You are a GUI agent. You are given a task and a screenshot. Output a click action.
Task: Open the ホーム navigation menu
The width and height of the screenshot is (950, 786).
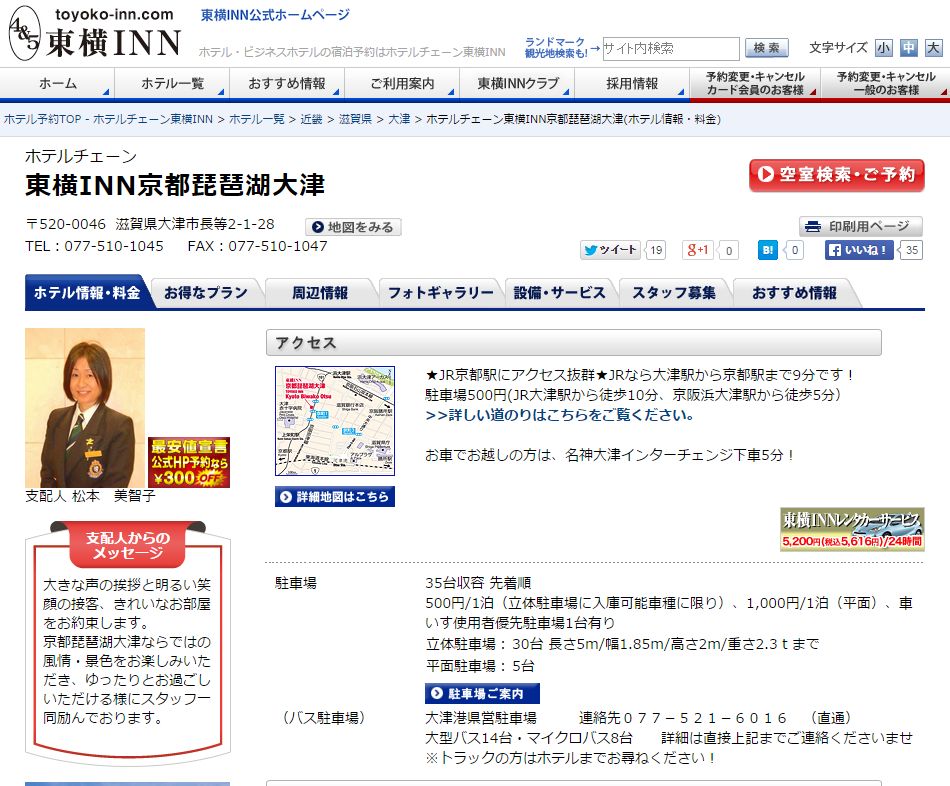click(58, 84)
